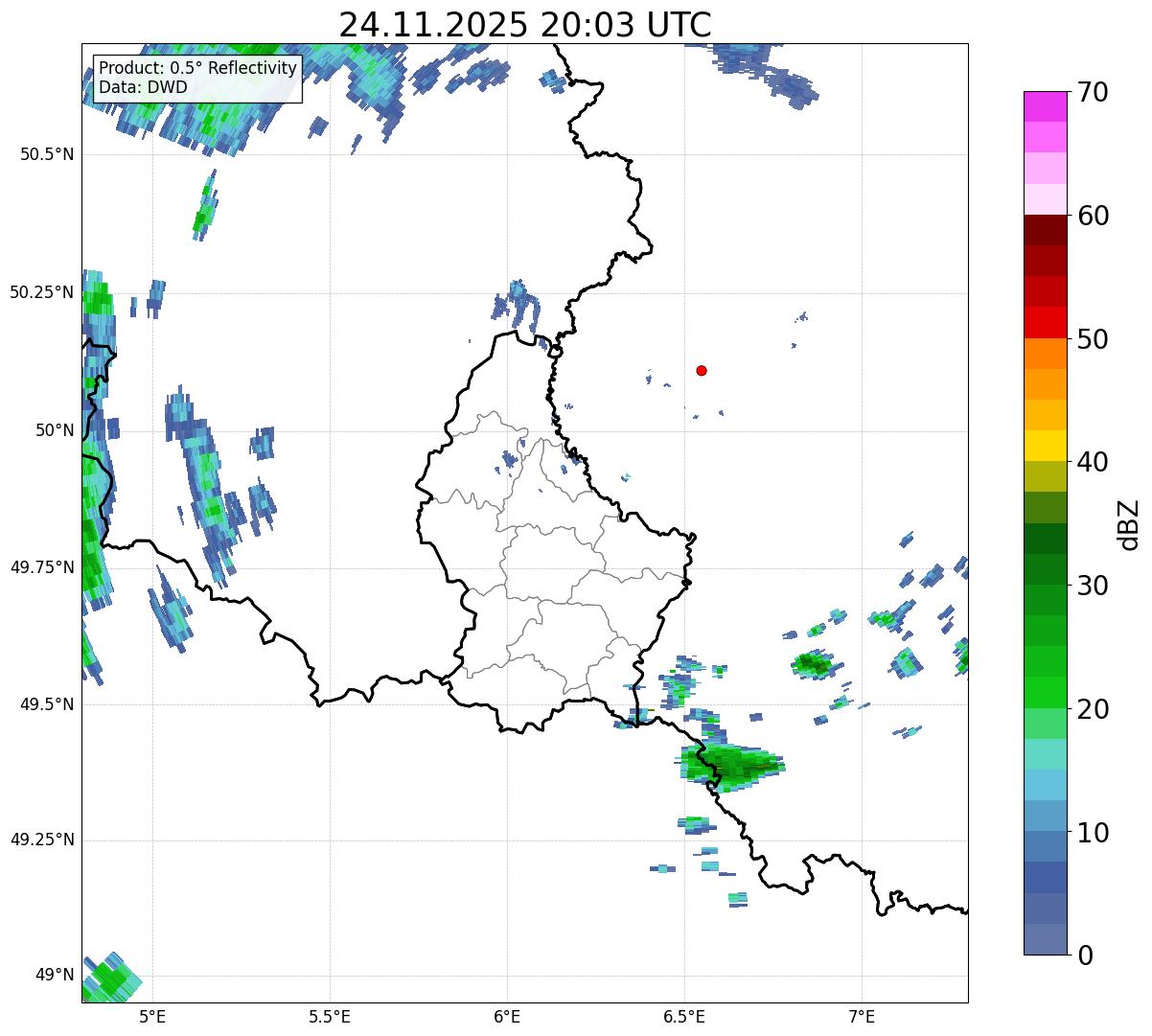Click the red station marker dot
The image size is (1152, 1036).
[x=702, y=370]
